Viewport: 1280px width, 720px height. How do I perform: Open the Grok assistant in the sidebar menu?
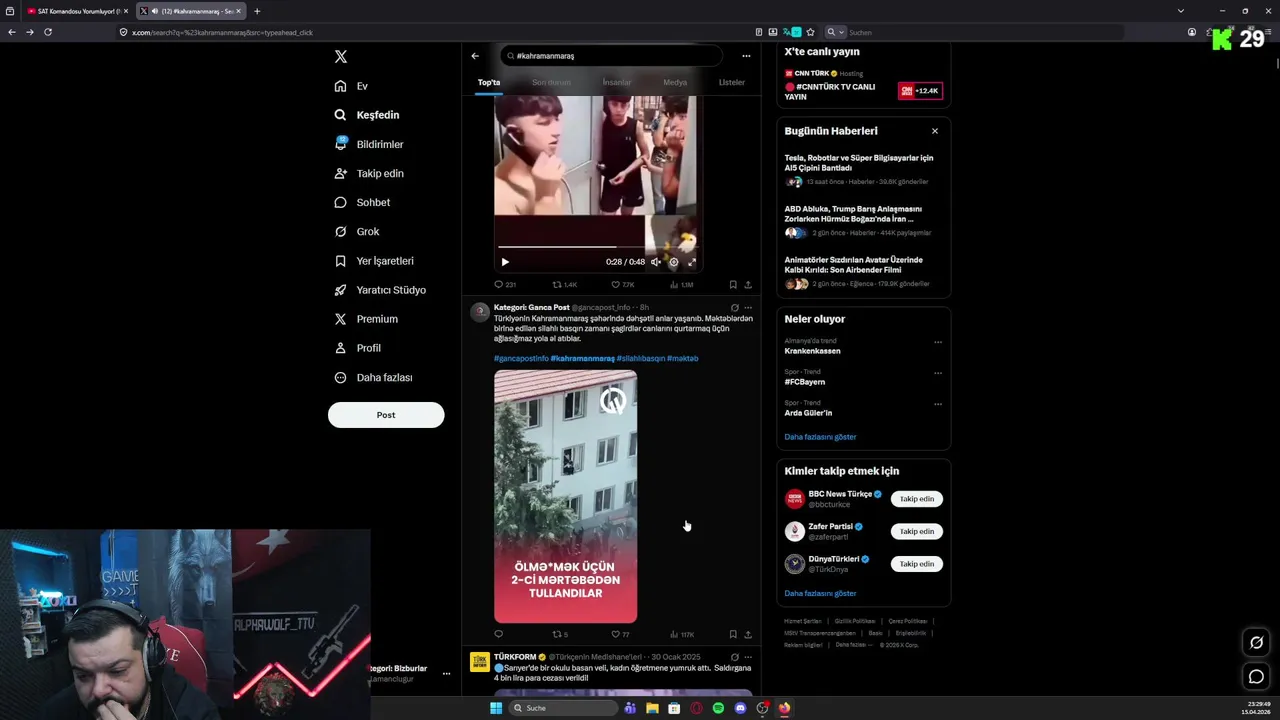357,231
